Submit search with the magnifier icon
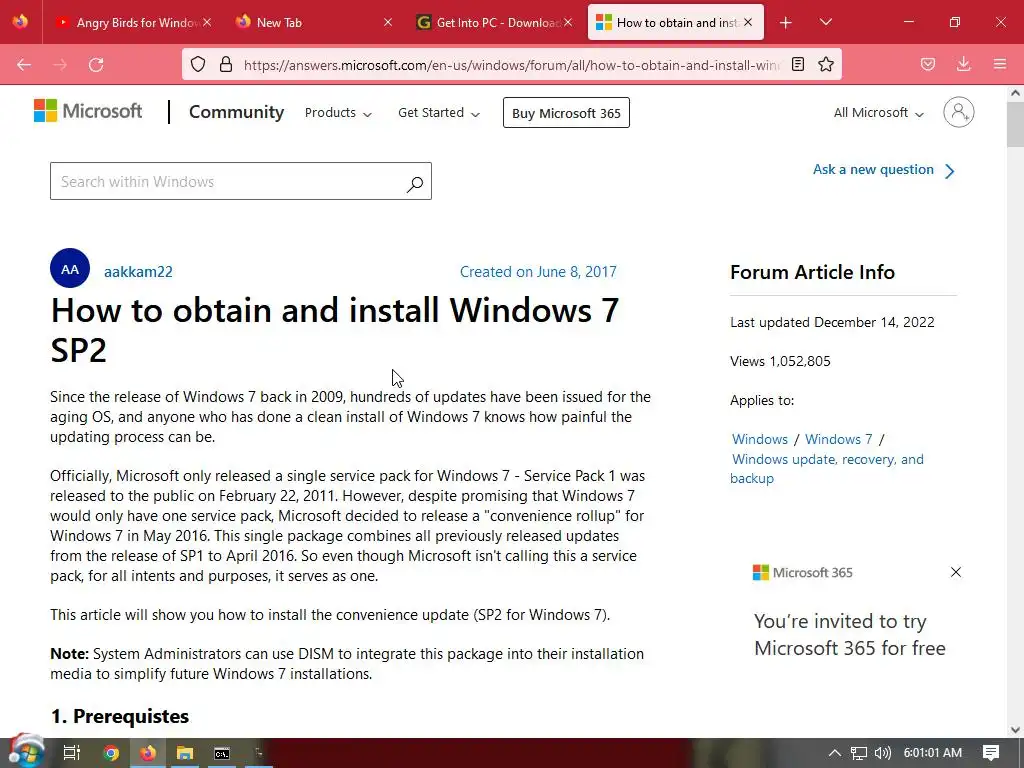This screenshot has width=1024, height=768. tap(415, 184)
